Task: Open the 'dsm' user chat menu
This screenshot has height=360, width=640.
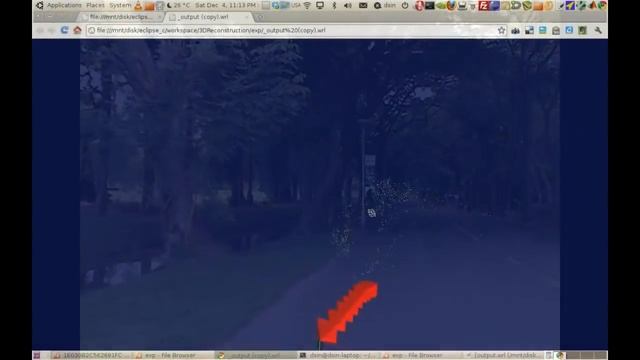Action: (x=385, y=5)
